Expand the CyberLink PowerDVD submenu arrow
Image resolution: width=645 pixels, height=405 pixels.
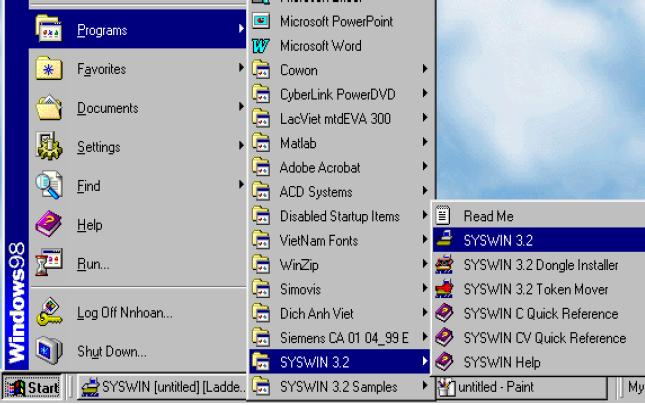click(x=425, y=93)
